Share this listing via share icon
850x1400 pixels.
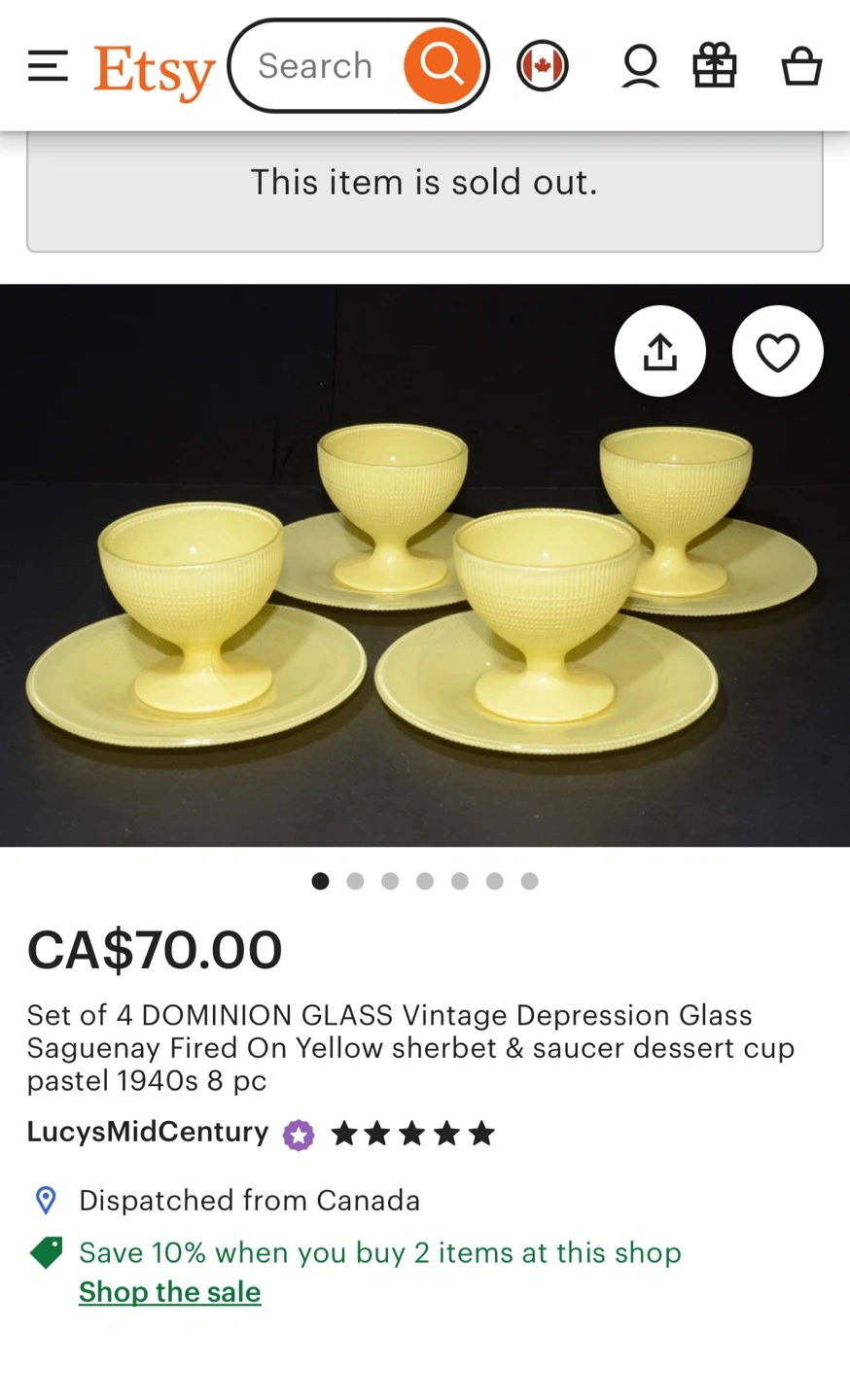(x=660, y=351)
